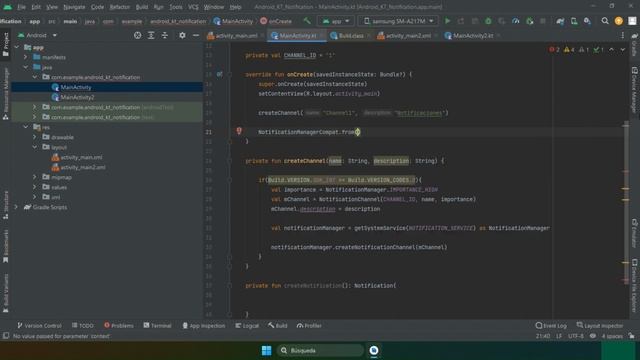Click the red errors count indicator
Image resolution: width=640 pixels, height=360 pixels.
tap(554, 49)
